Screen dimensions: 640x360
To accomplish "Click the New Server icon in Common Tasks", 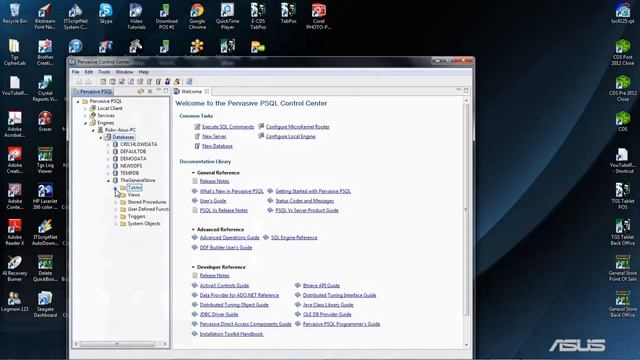I will pos(197,136).
